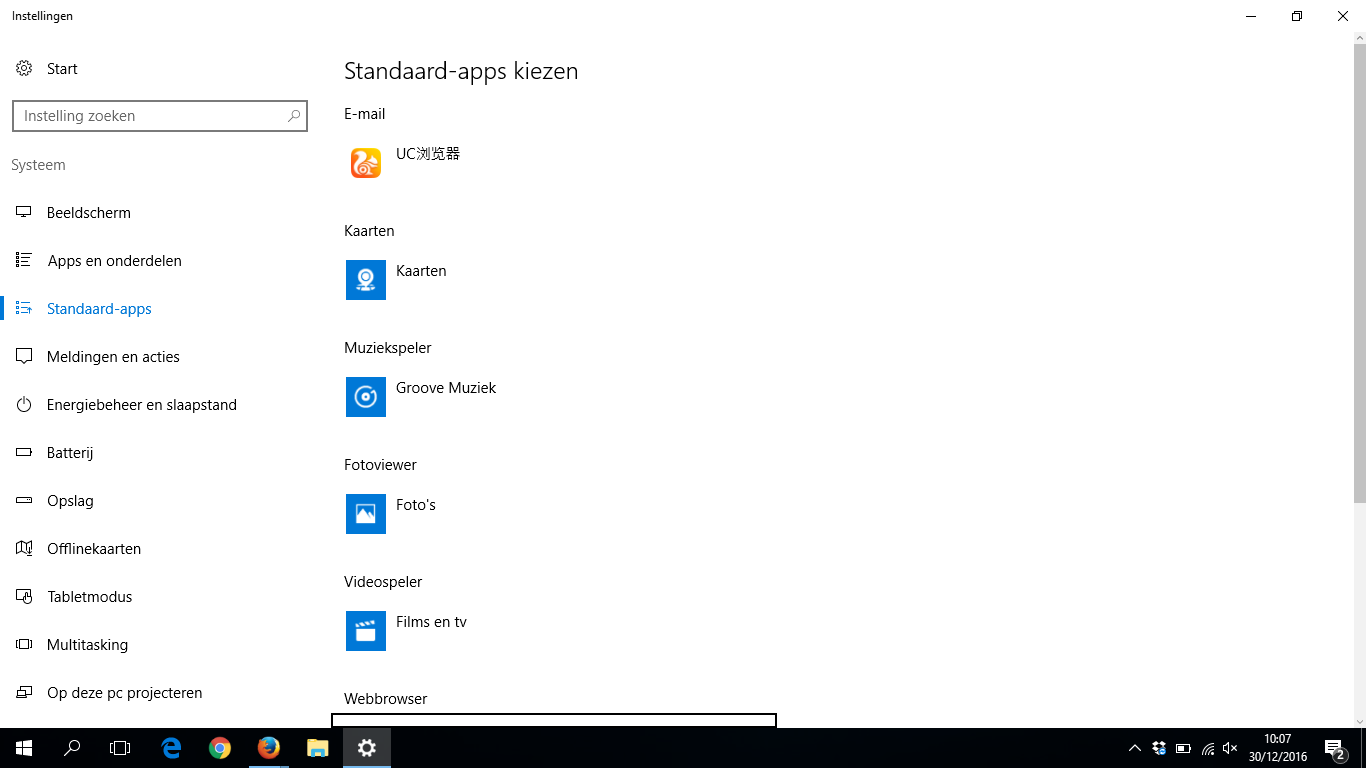Click the Op deze pc projecteren icon
The image size is (1366, 768).
tap(24, 693)
